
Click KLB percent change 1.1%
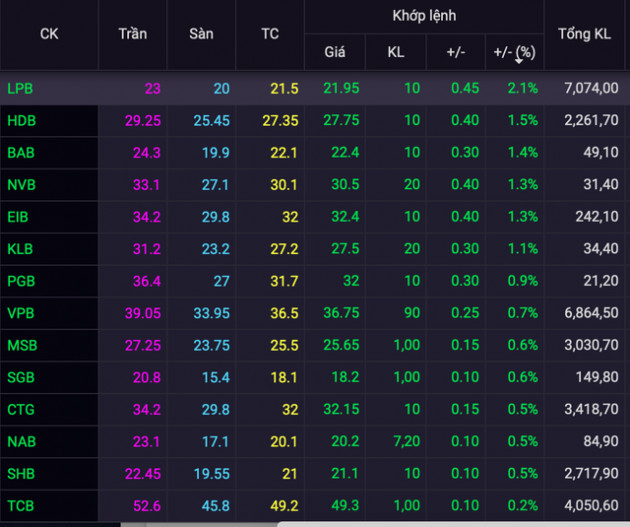tap(522, 249)
